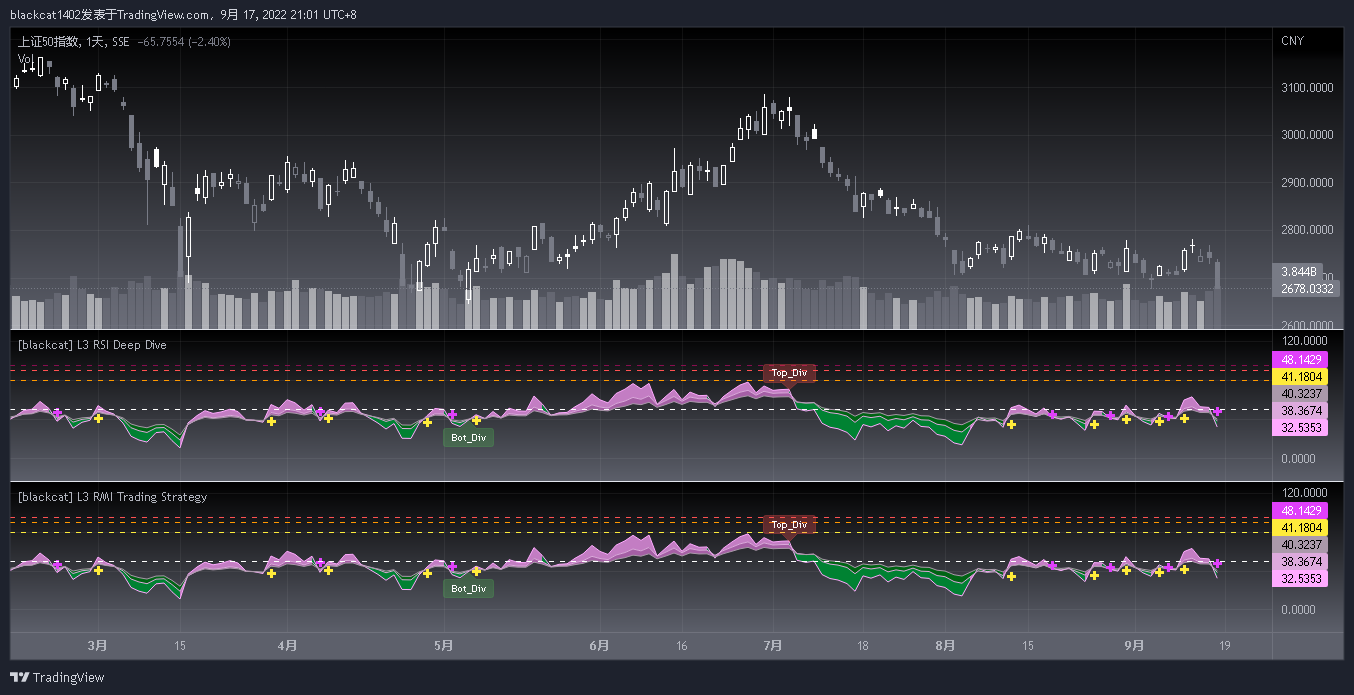This screenshot has width=1354, height=695.
Task: Click the 5月 date on time axis
Action: point(445,645)
